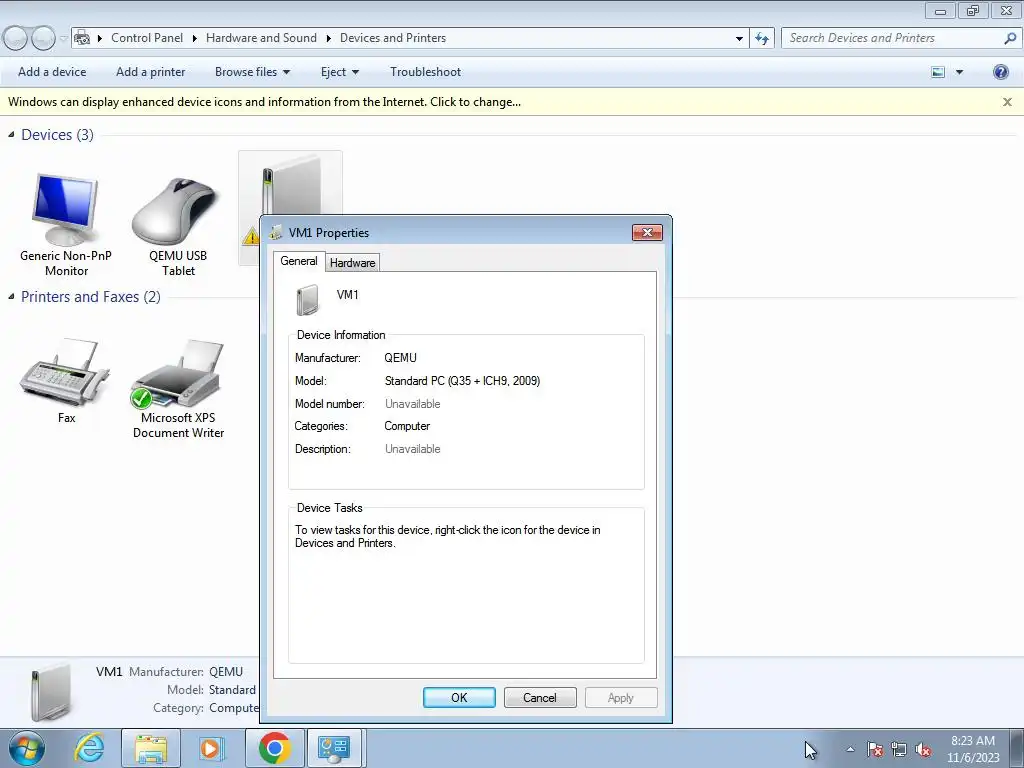Click the Standard PC (Q35 + ICH9, 2009) value
This screenshot has height=768, width=1024.
click(x=462, y=381)
